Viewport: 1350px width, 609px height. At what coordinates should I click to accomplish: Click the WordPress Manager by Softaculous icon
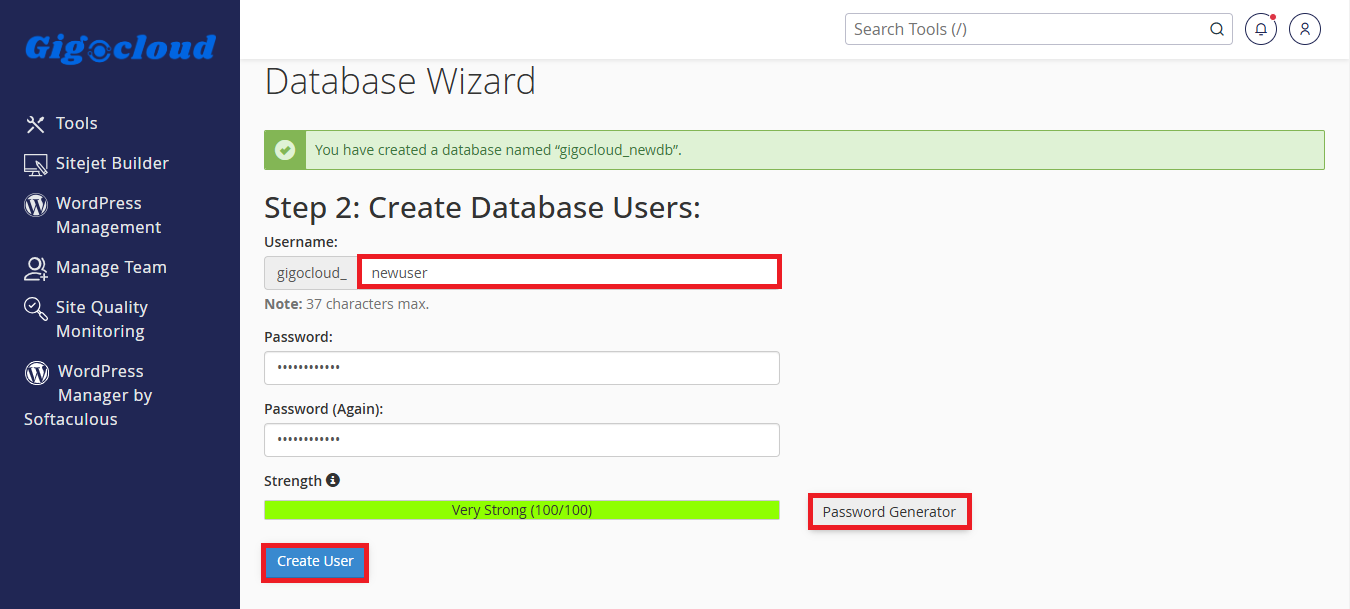click(37, 373)
